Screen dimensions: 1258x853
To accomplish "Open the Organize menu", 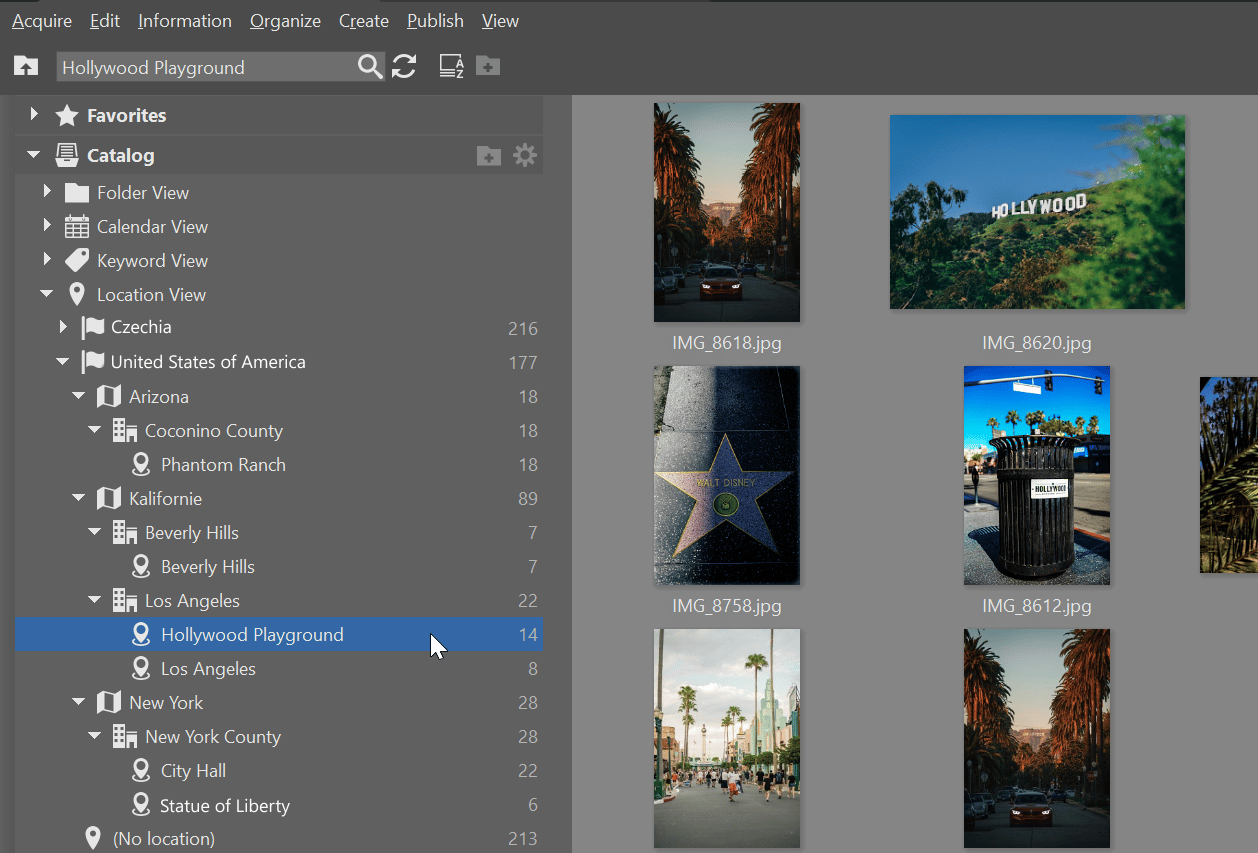I will tap(285, 20).
